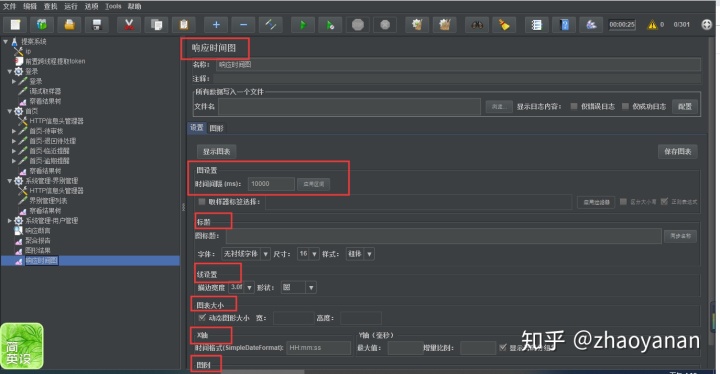The image size is (720, 374).
Task: Toggle the 区分大小写 case-sensitive checkbox
Action: click(x=623, y=201)
